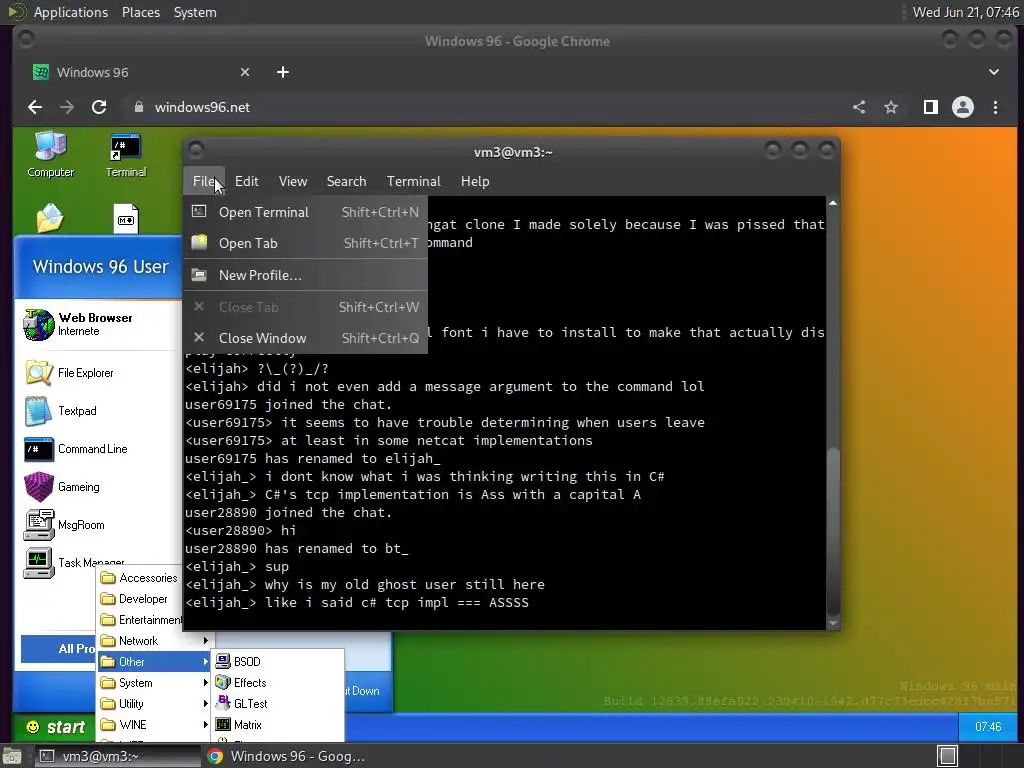Click the windows96.net address bar
Screen dimensions: 1024x768
[483, 107]
